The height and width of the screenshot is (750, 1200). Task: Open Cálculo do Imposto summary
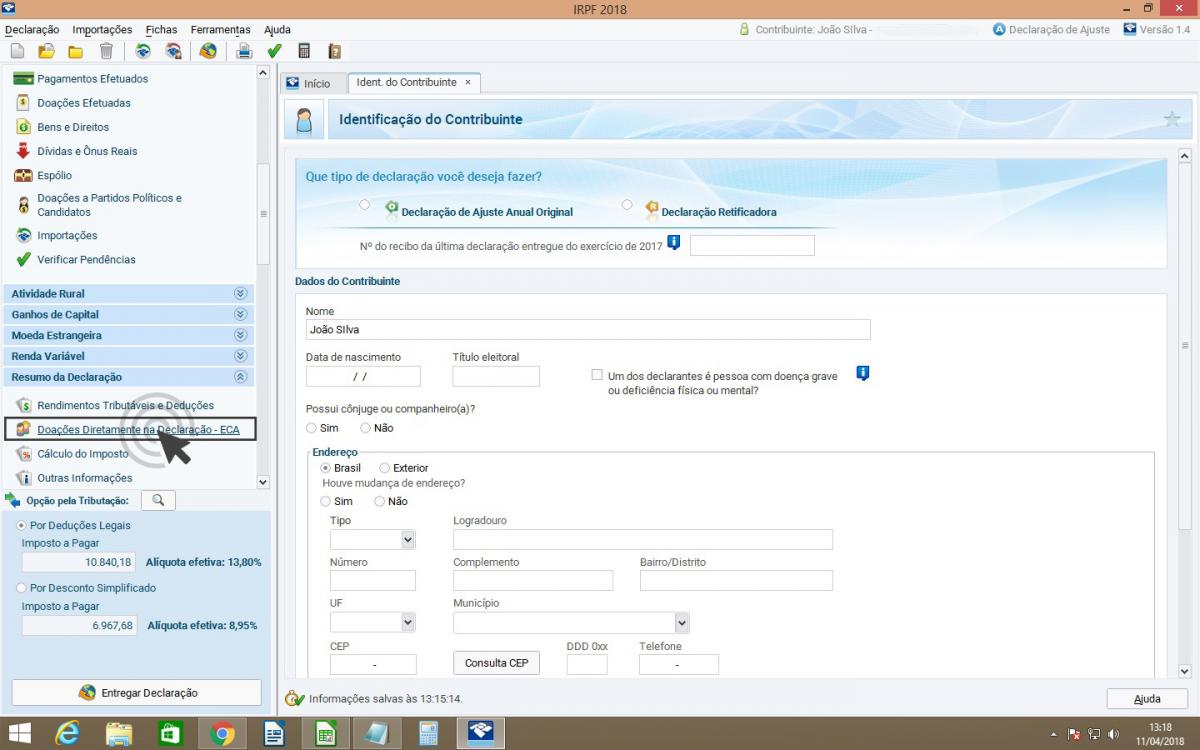pyautogui.click(x=83, y=453)
